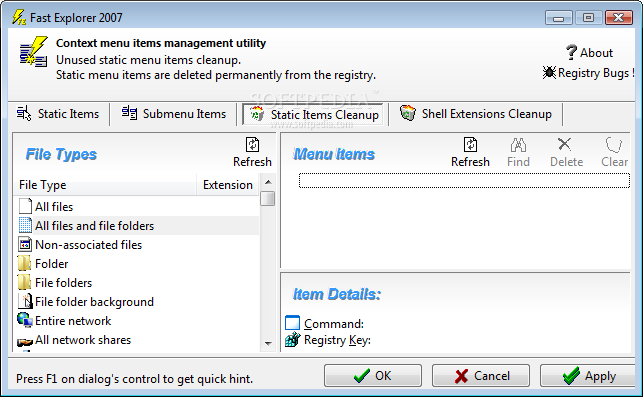Open the About dialog
The width and height of the screenshot is (643, 397).
coord(589,52)
